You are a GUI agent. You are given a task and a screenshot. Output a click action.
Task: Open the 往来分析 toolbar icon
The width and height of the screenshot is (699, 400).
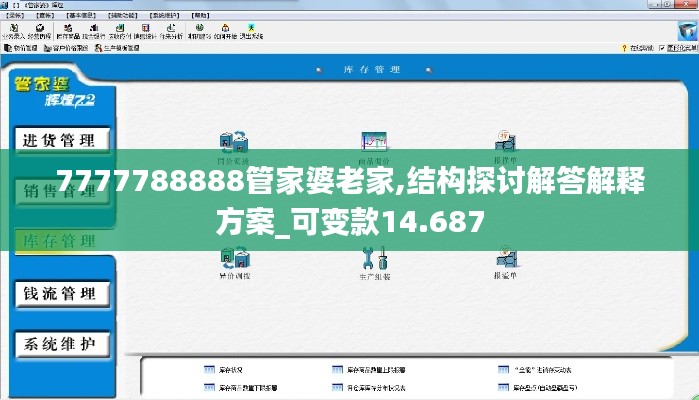tap(171, 32)
